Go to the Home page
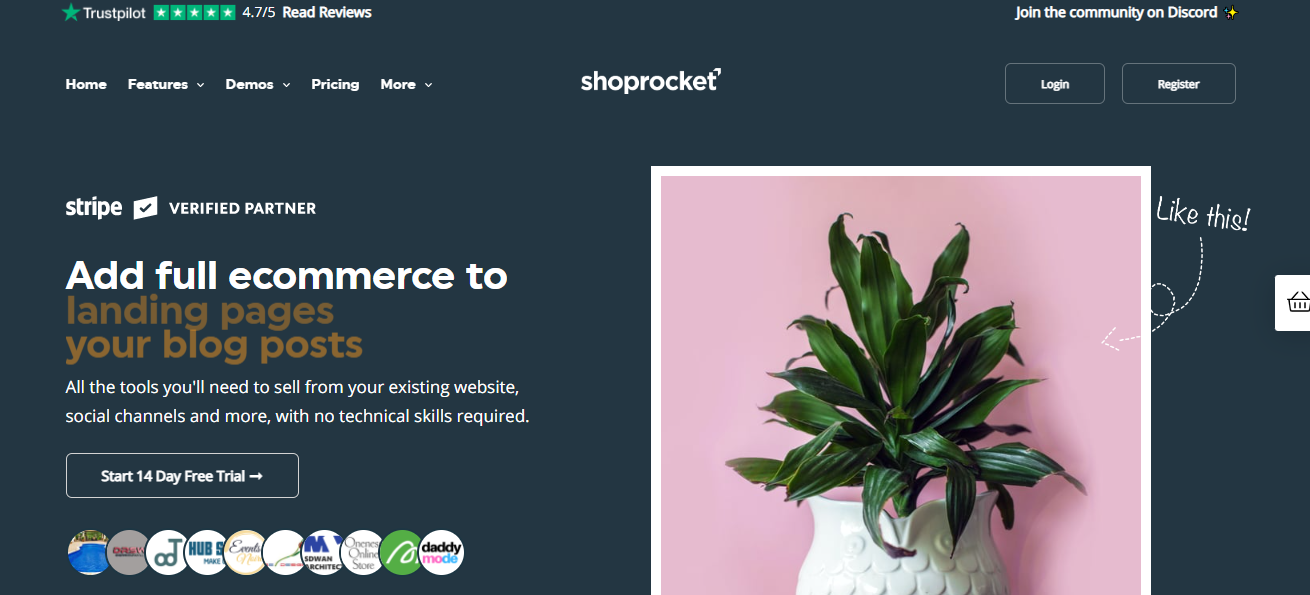The height and width of the screenshot is (595, 1310). [x=86, y=84]
